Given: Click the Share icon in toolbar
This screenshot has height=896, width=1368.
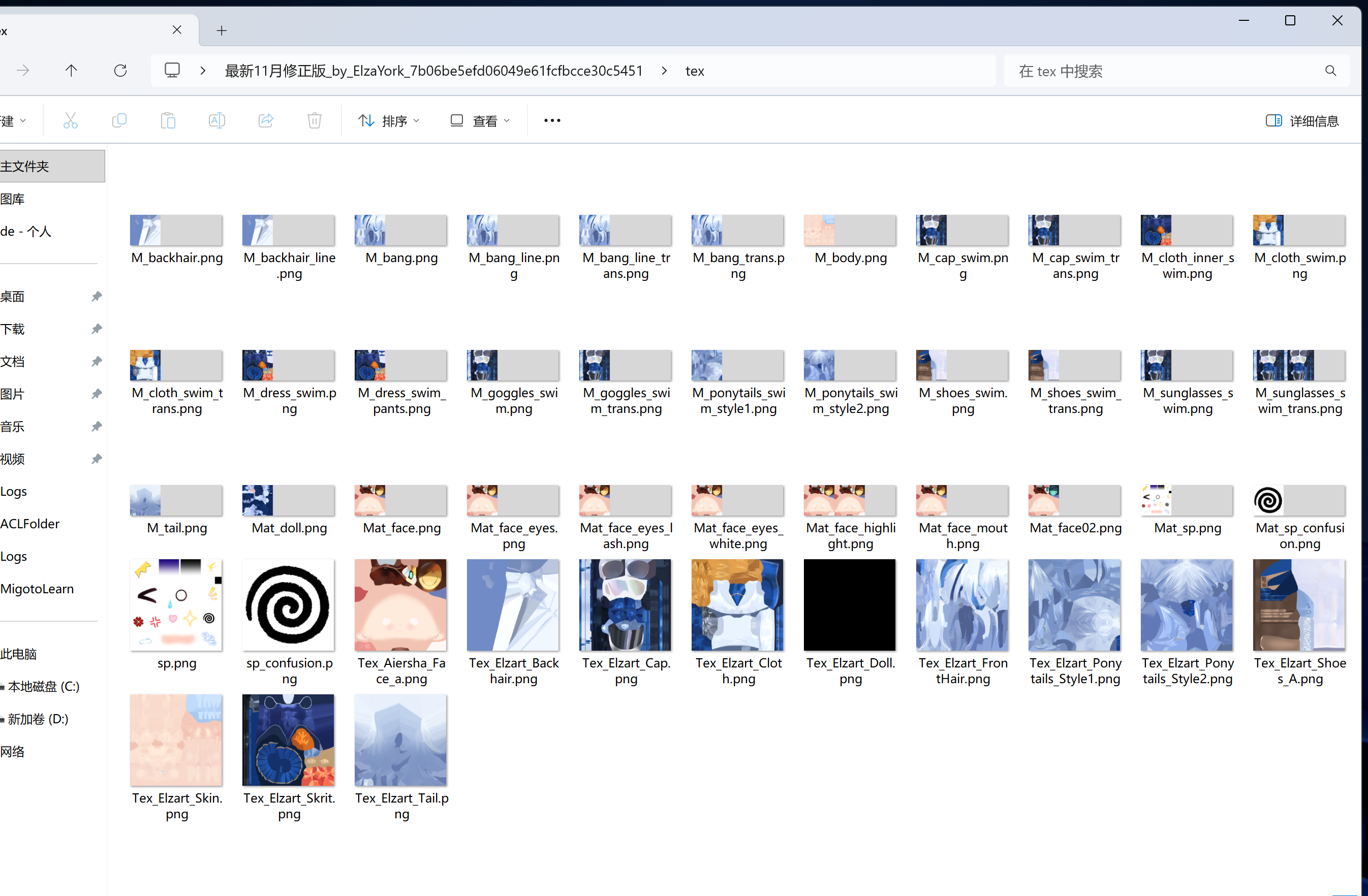Looking at the screenshot, I should tap(266, 120).
